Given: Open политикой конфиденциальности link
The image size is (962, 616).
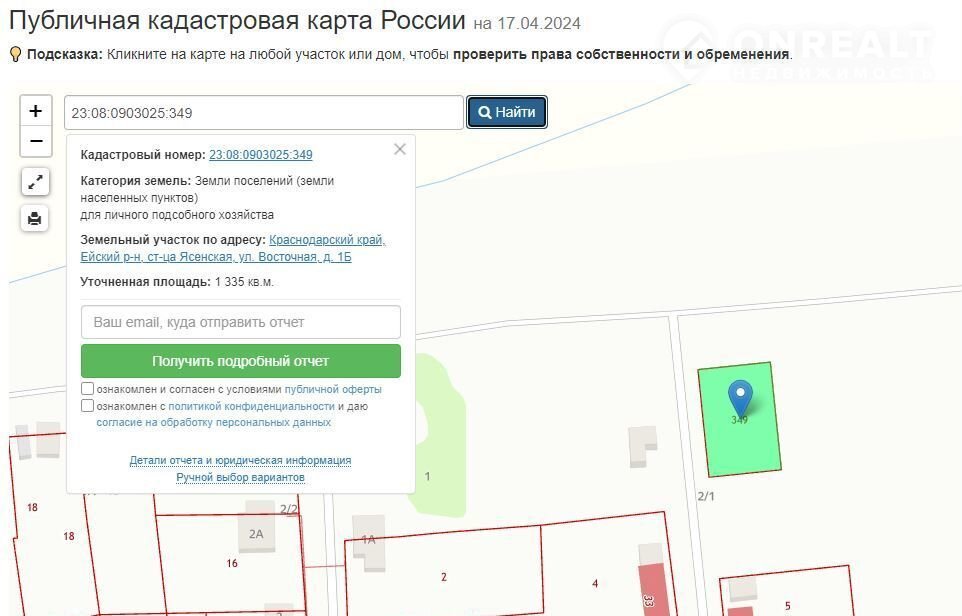Looking at the screenshot, I should point(251,406).
